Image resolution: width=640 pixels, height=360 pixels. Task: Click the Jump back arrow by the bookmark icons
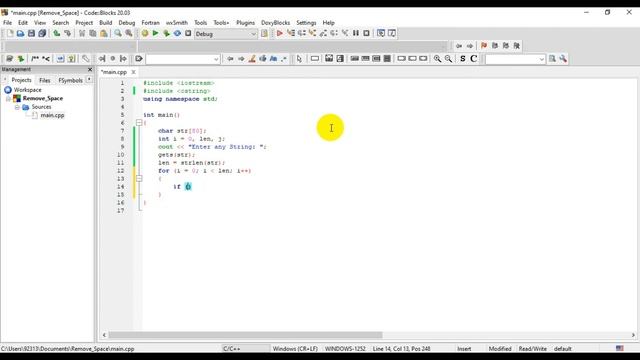(x=459, y=46)
